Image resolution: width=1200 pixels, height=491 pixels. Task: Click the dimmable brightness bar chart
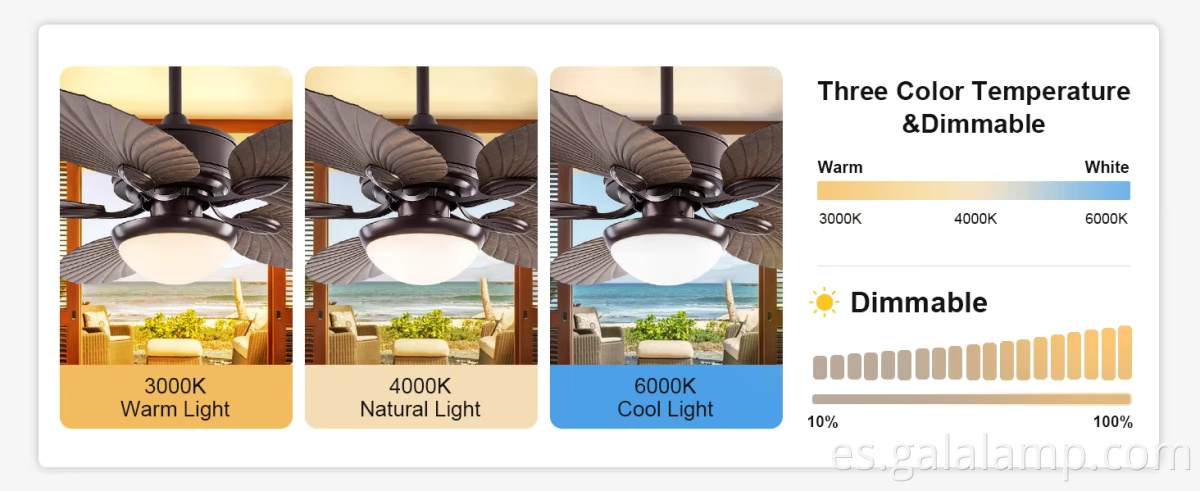pos(972,356)
